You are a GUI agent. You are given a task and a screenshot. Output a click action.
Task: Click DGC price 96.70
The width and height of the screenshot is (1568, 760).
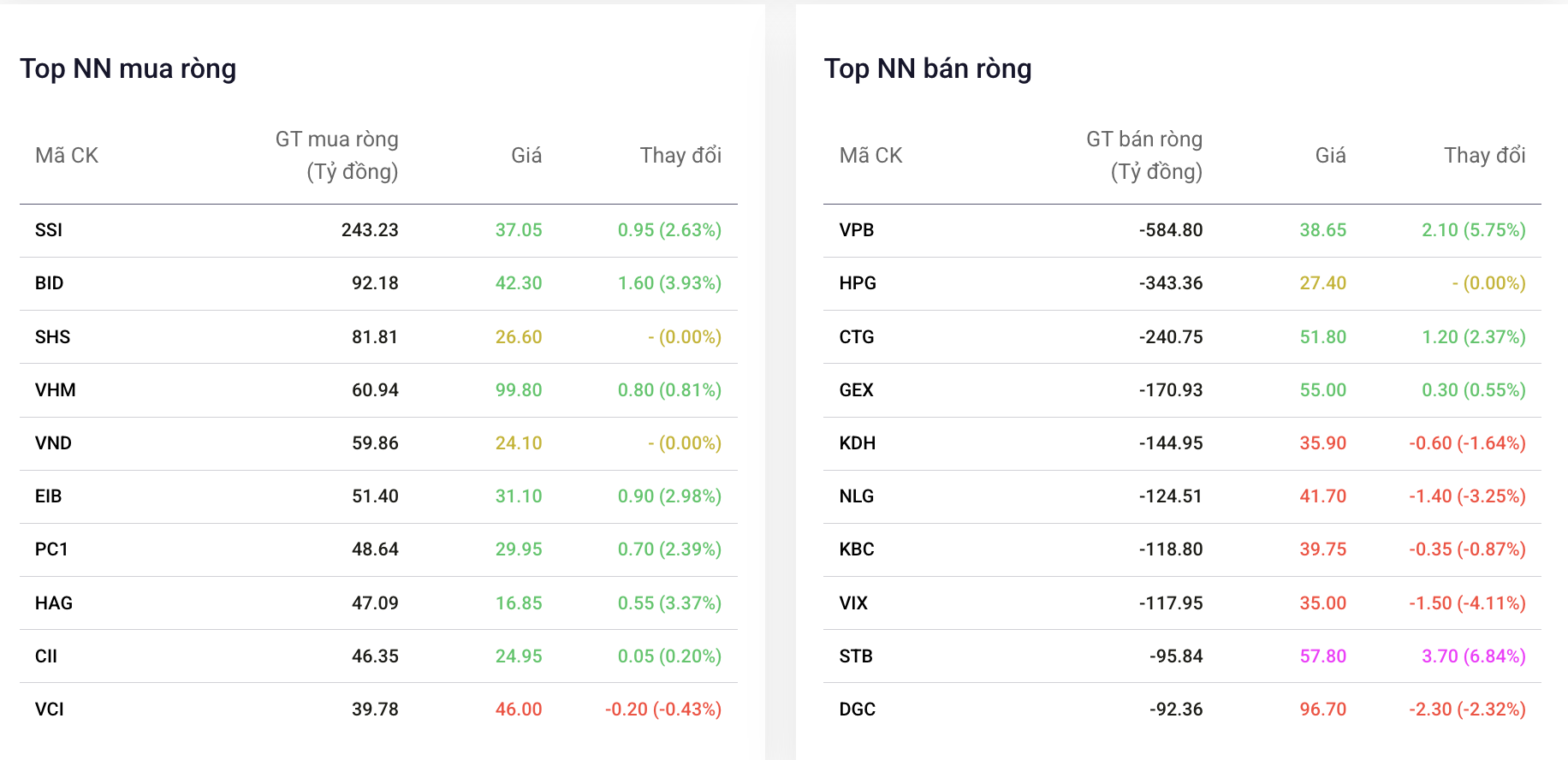pyautogui.click(x=1323, y=710)
